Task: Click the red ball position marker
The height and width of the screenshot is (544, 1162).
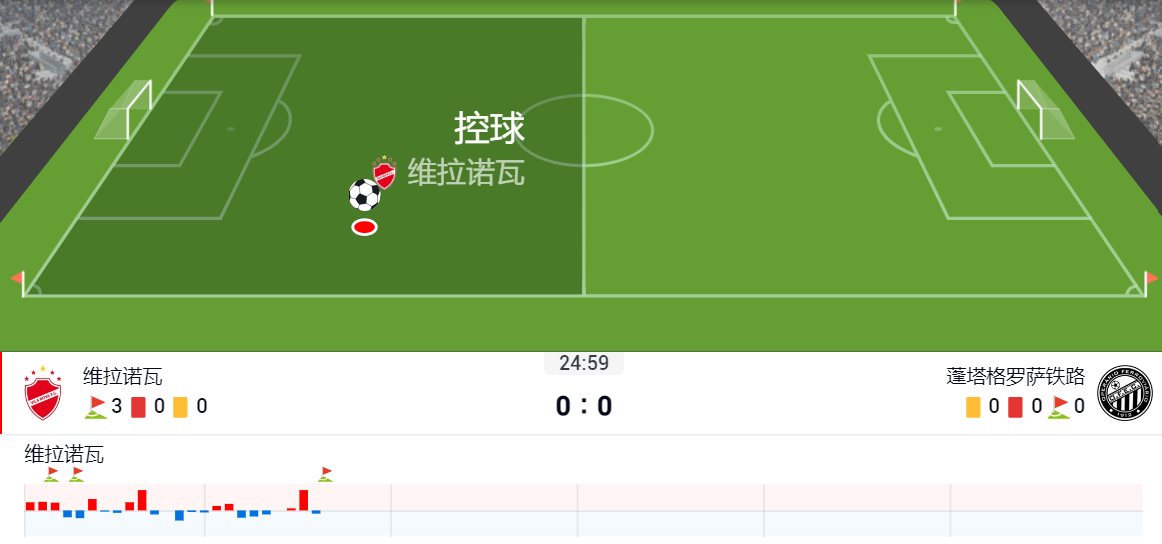Action: click(364, 228)
